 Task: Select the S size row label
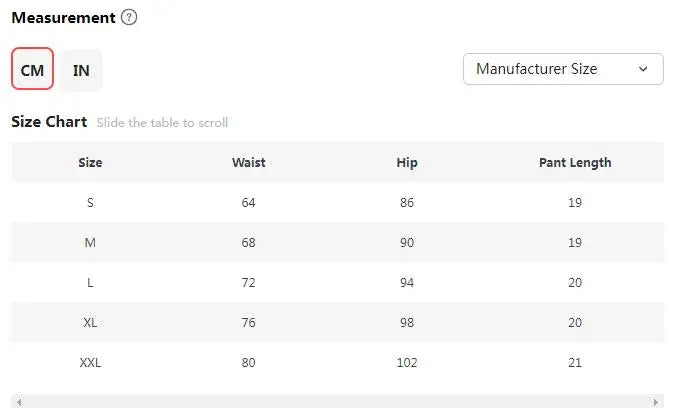click(x=90, y=202)
